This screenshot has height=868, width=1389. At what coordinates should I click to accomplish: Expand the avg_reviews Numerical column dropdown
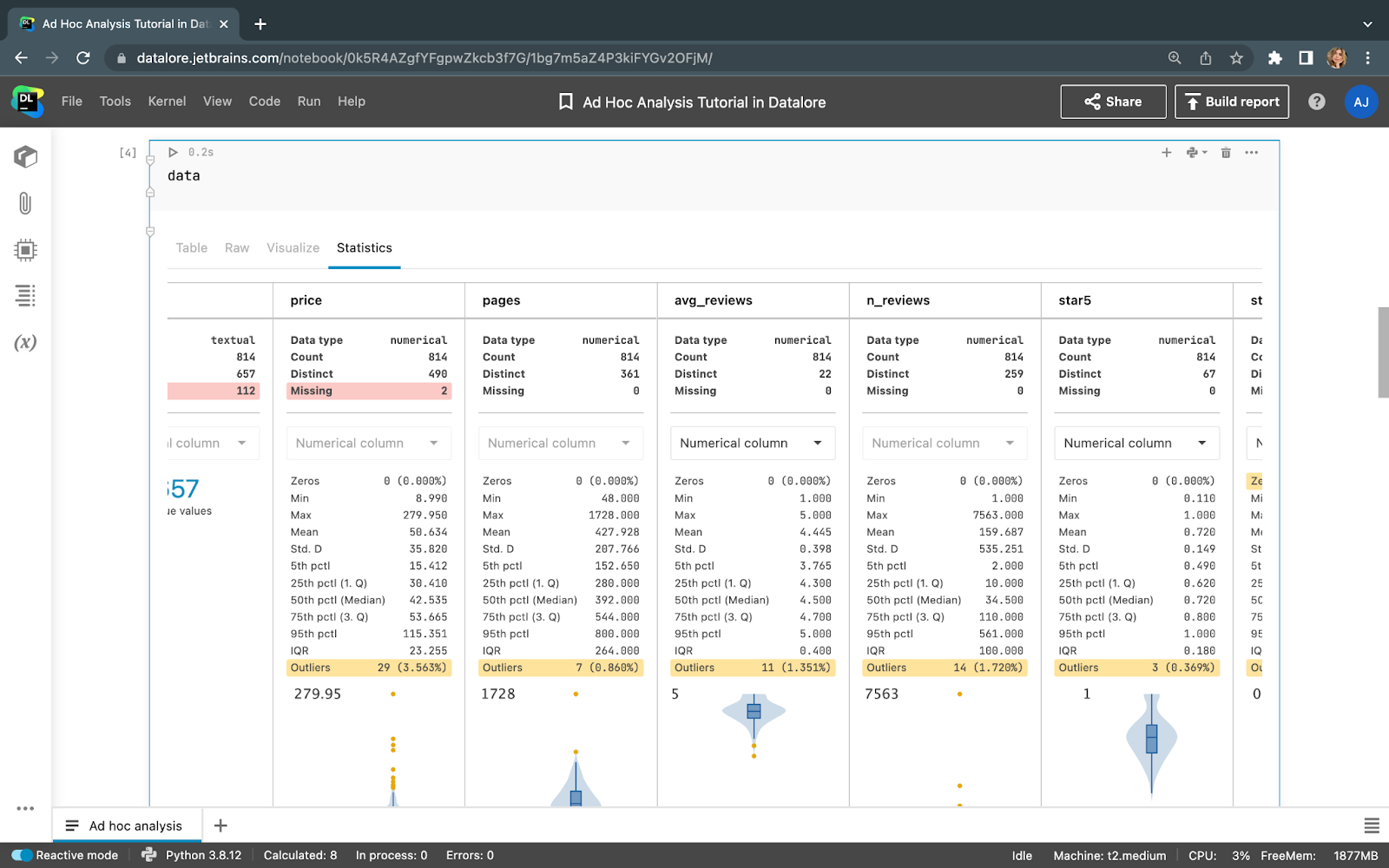(x=753, y=443)
